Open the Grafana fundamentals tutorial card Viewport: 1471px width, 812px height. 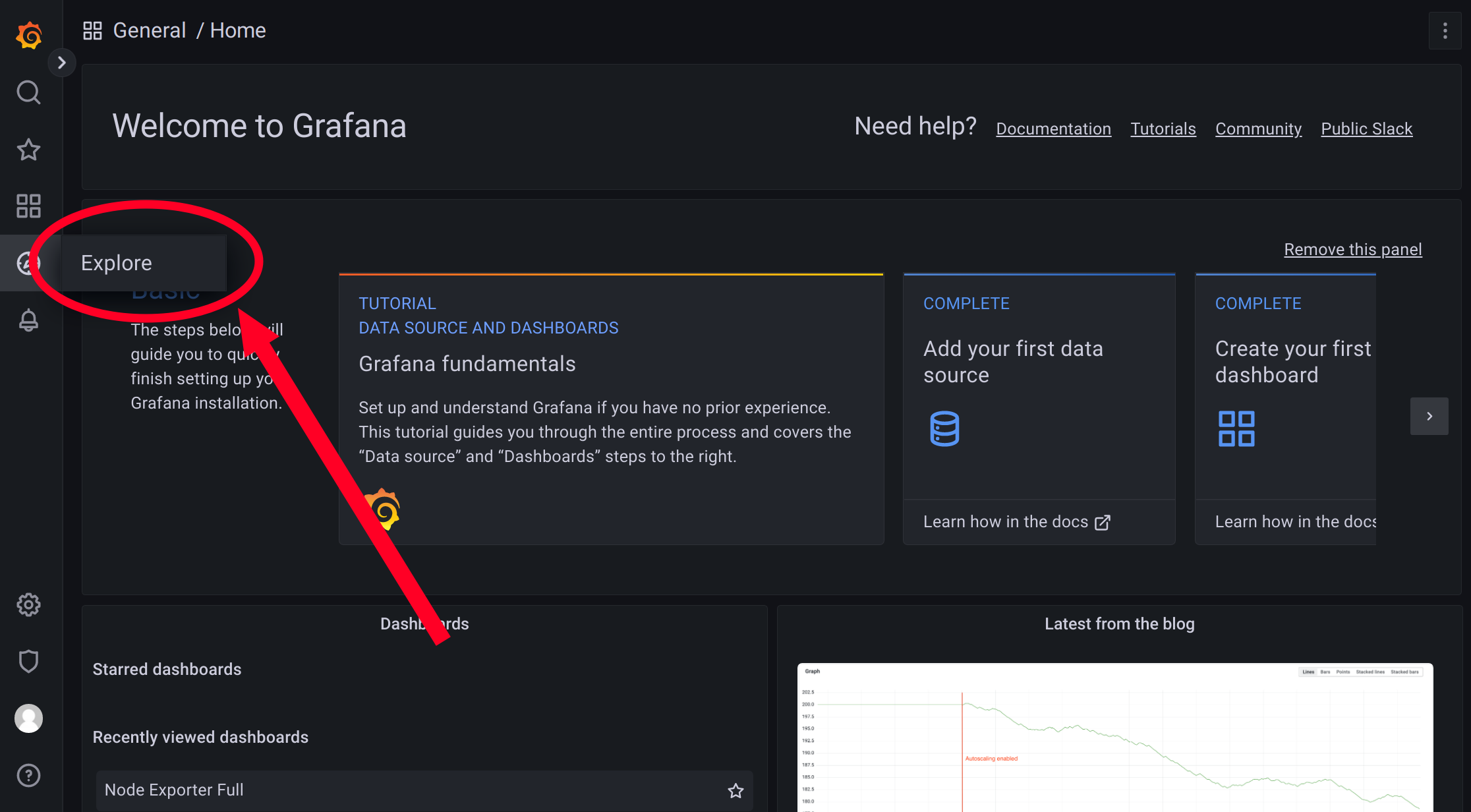coord(611,409)
